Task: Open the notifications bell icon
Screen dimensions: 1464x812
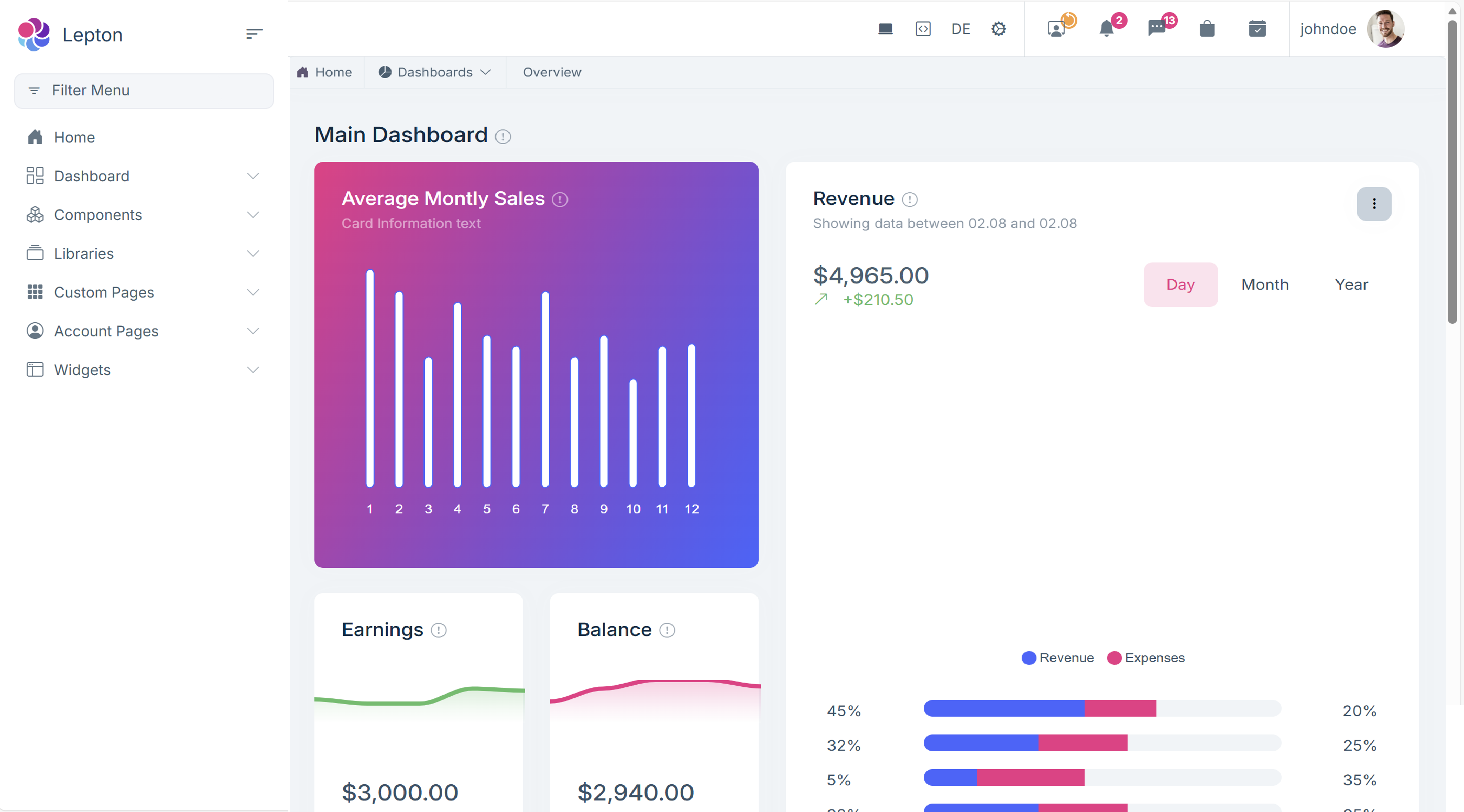Action: click(1106, 29)
